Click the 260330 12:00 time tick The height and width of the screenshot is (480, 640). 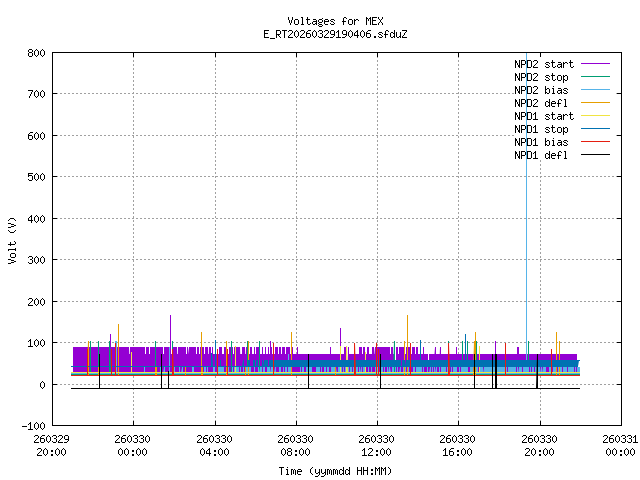[x=377, y=444]
